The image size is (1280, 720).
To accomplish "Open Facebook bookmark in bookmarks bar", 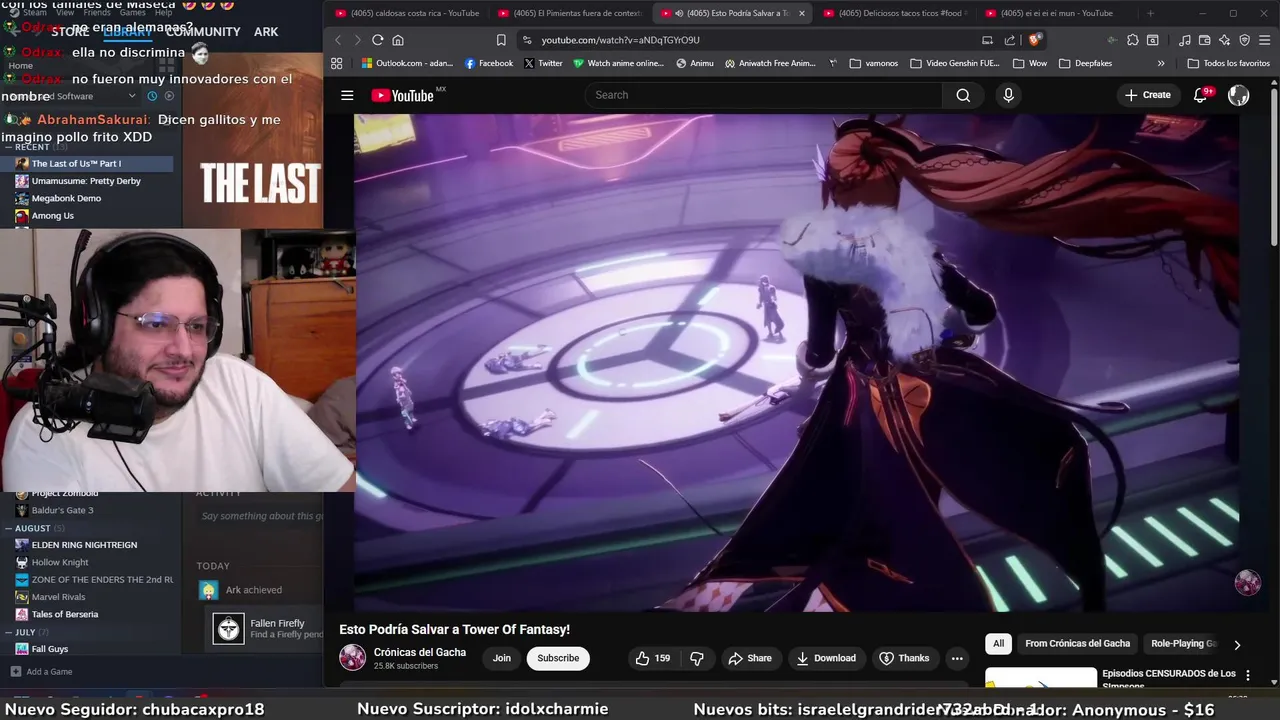I will pos(489,63).
